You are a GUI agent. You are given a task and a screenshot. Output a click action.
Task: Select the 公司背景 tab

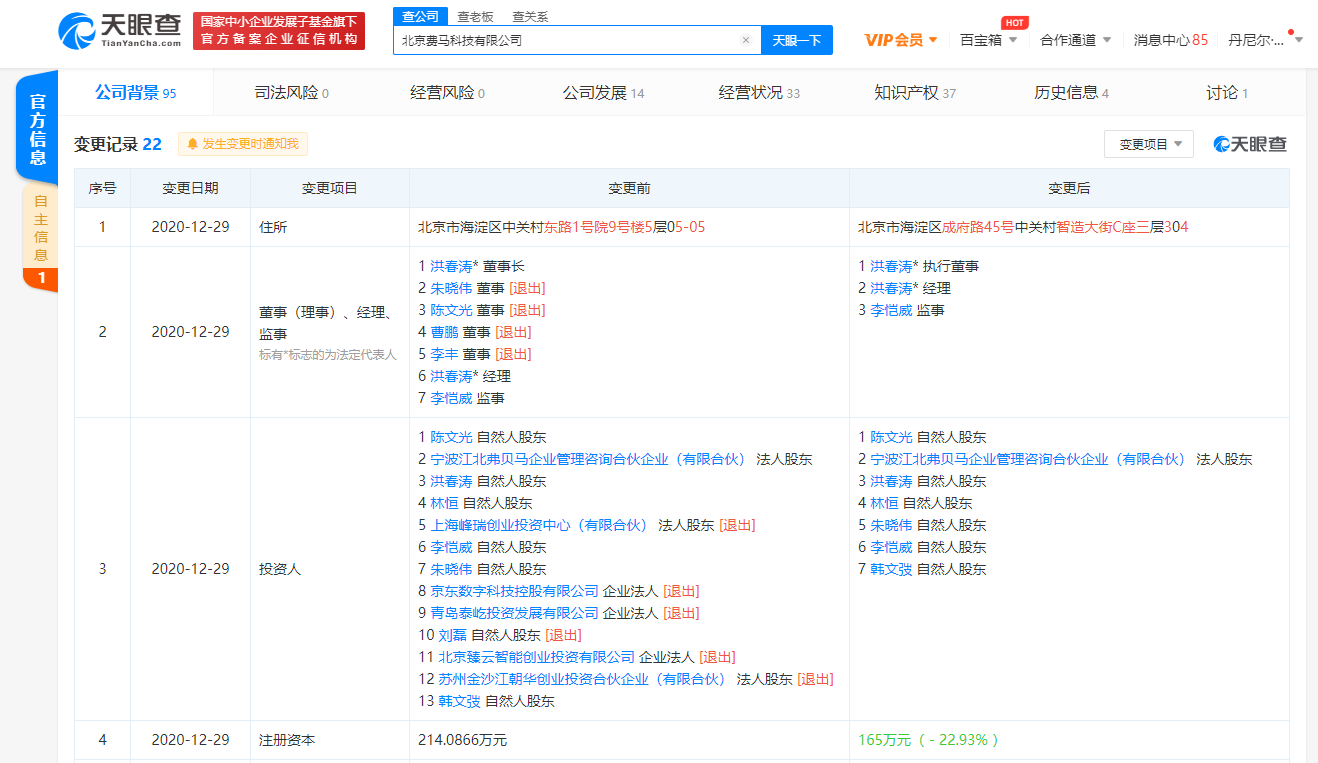click(135, 93)
